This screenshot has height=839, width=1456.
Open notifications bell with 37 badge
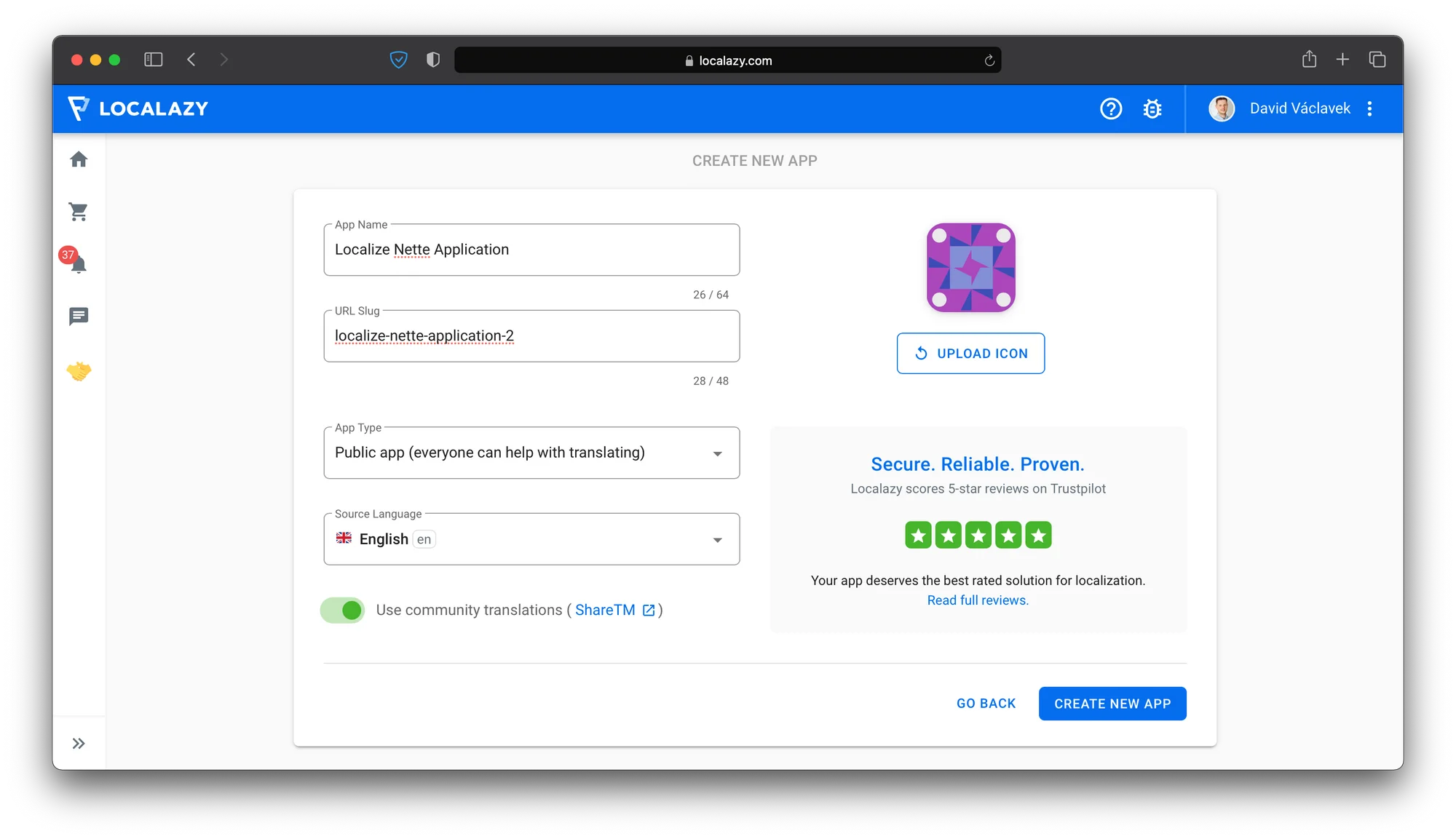[78, 263]
